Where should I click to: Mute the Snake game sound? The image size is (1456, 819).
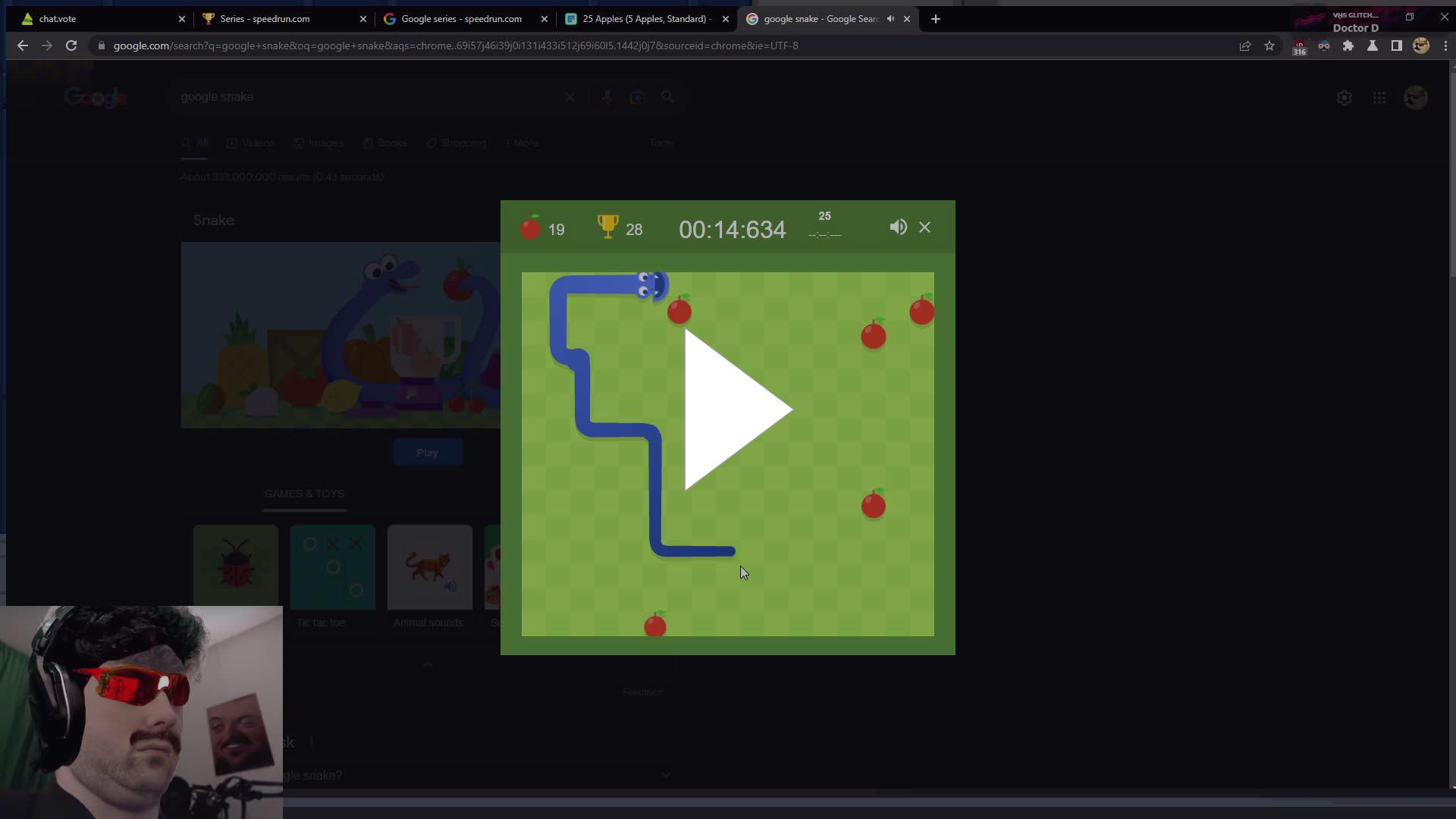(898, 227)
